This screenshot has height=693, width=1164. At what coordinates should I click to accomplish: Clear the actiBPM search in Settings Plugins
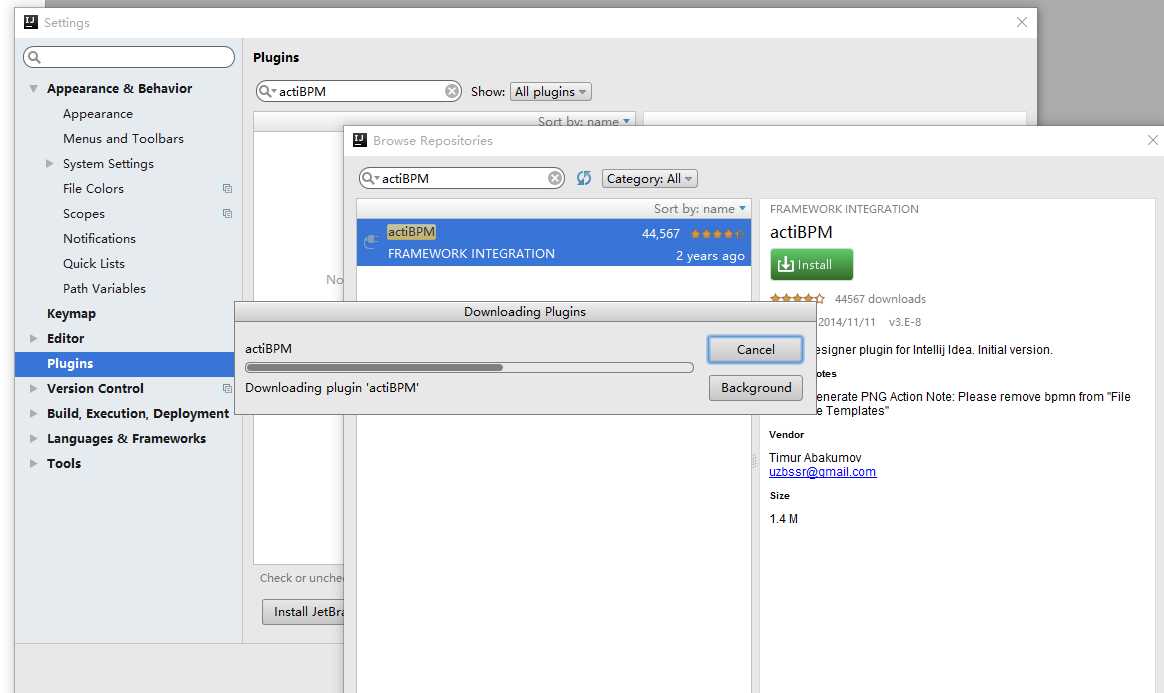click(x=451, y=91)
